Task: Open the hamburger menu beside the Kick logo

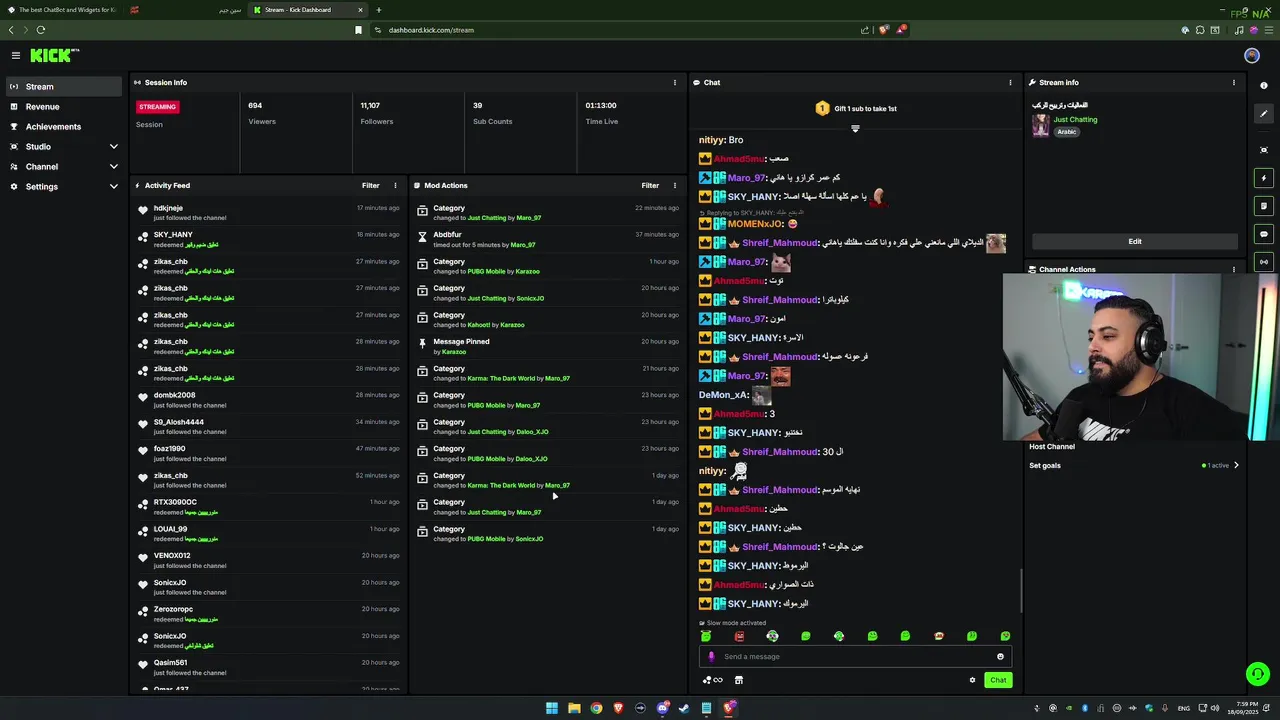Action: coord(16,56)
